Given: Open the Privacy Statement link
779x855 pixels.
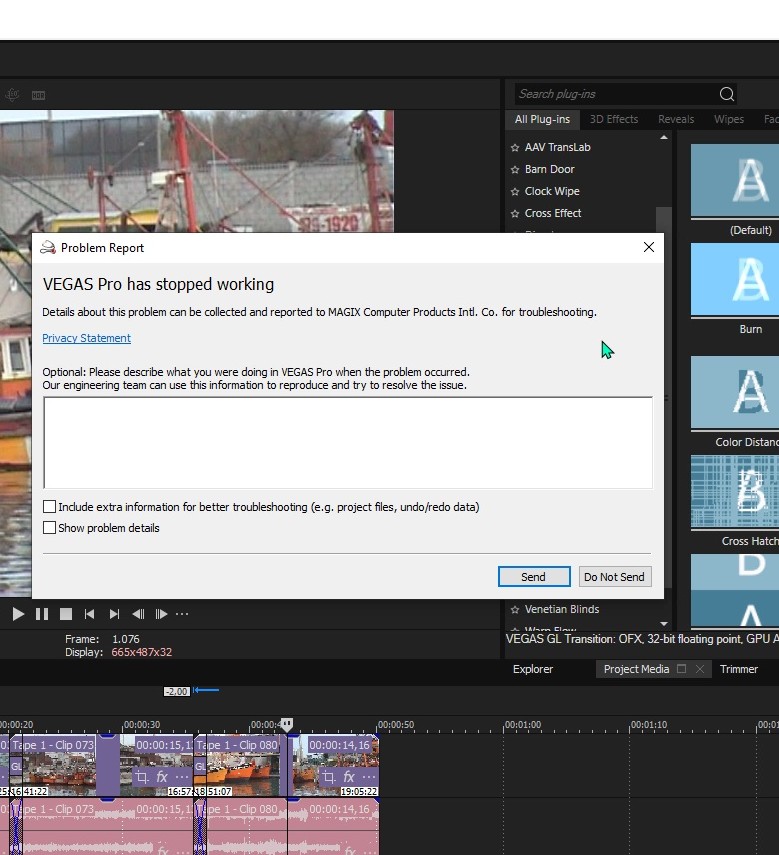Looking at the screenshot, I should [87, 338].
